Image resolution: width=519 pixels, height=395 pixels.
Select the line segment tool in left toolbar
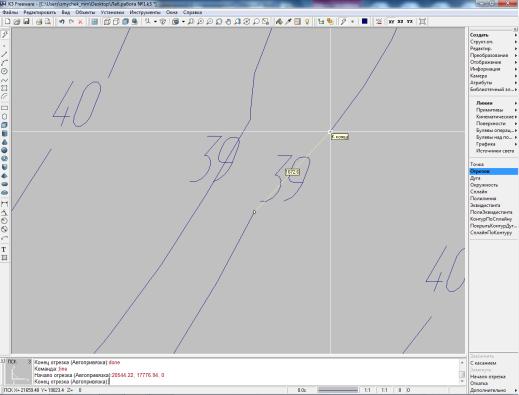[4, 54]
